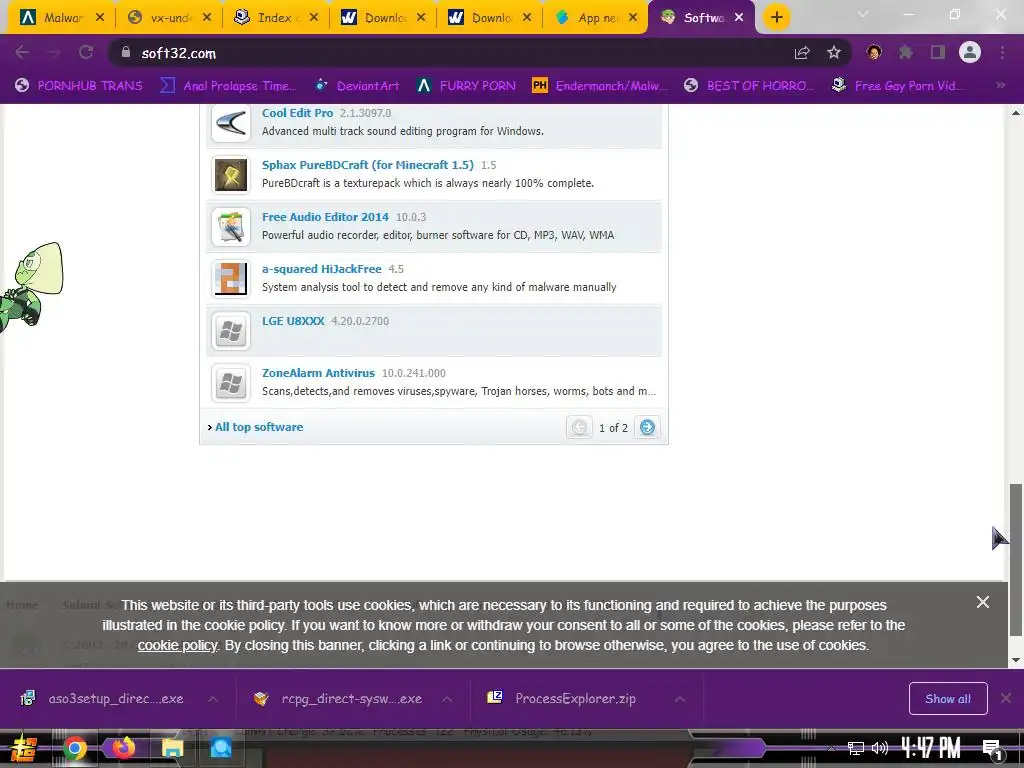
Task: Expand options for aso3setup_direc....exe download
Action: tap(213, 699)
